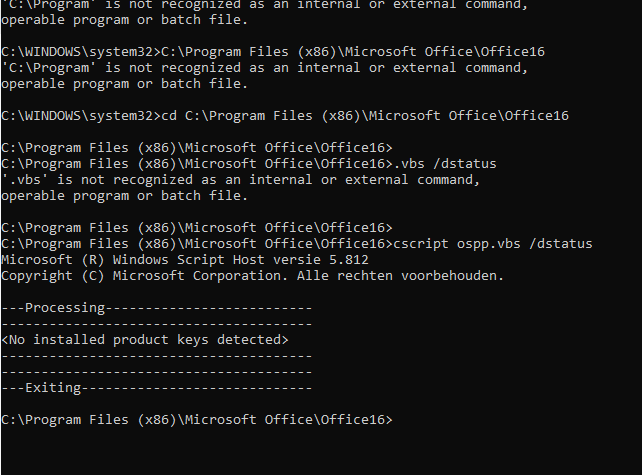Click the empty Office16> prompt above the '.vbs /dstatus' line
The height and width of the screenshot is (475, 642).
[197, 148]
